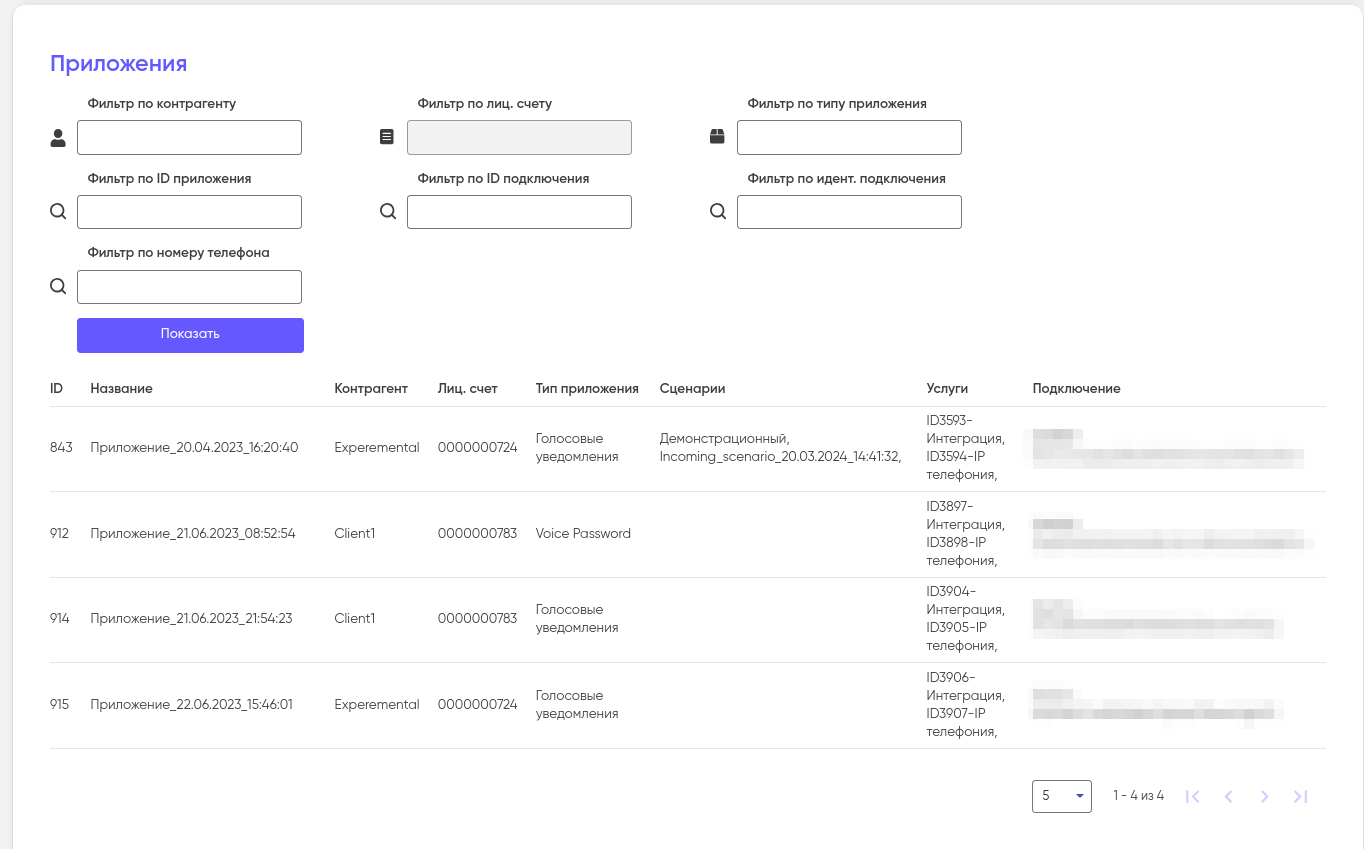Focus the Фильтр по номеру телефона input
This screenshot has width=1364, height=849.
[x=189, y=287]
